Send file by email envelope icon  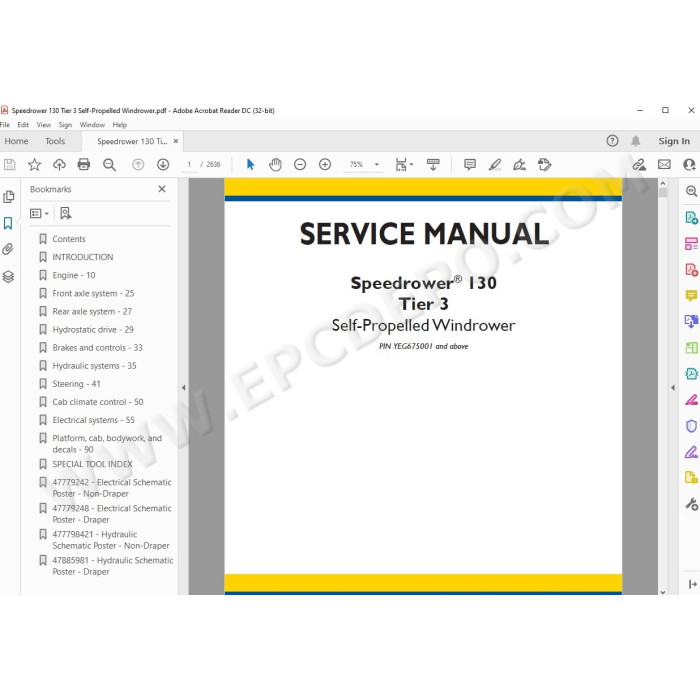664,165
